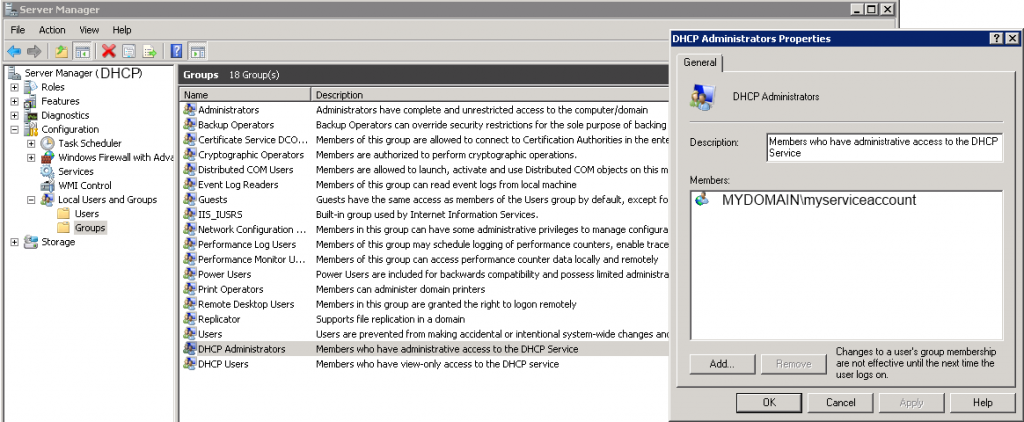Image resolution: width=1024 pixels, height=422 pixels.
Task: Expand the Roles tree node
Action: pos(14,87)
